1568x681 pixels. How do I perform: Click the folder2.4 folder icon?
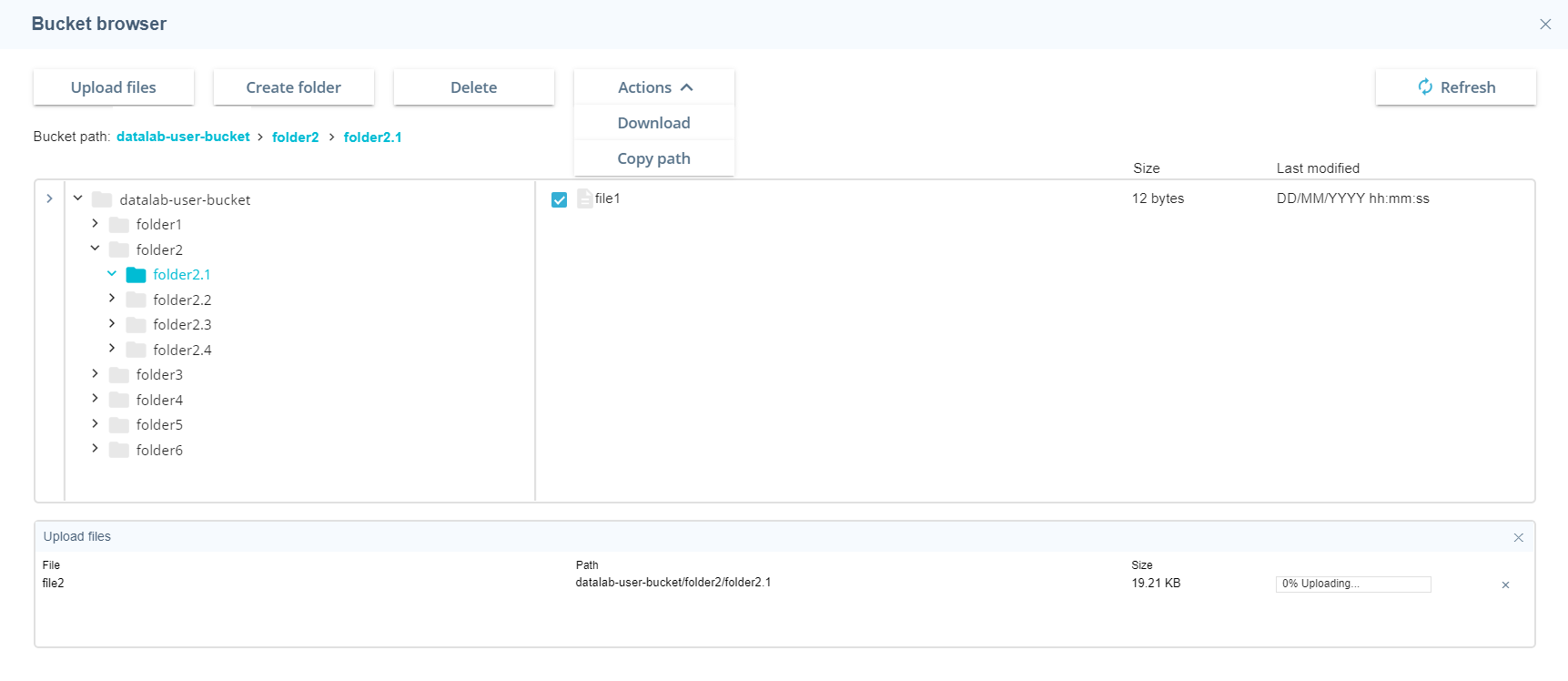point(136,350)
